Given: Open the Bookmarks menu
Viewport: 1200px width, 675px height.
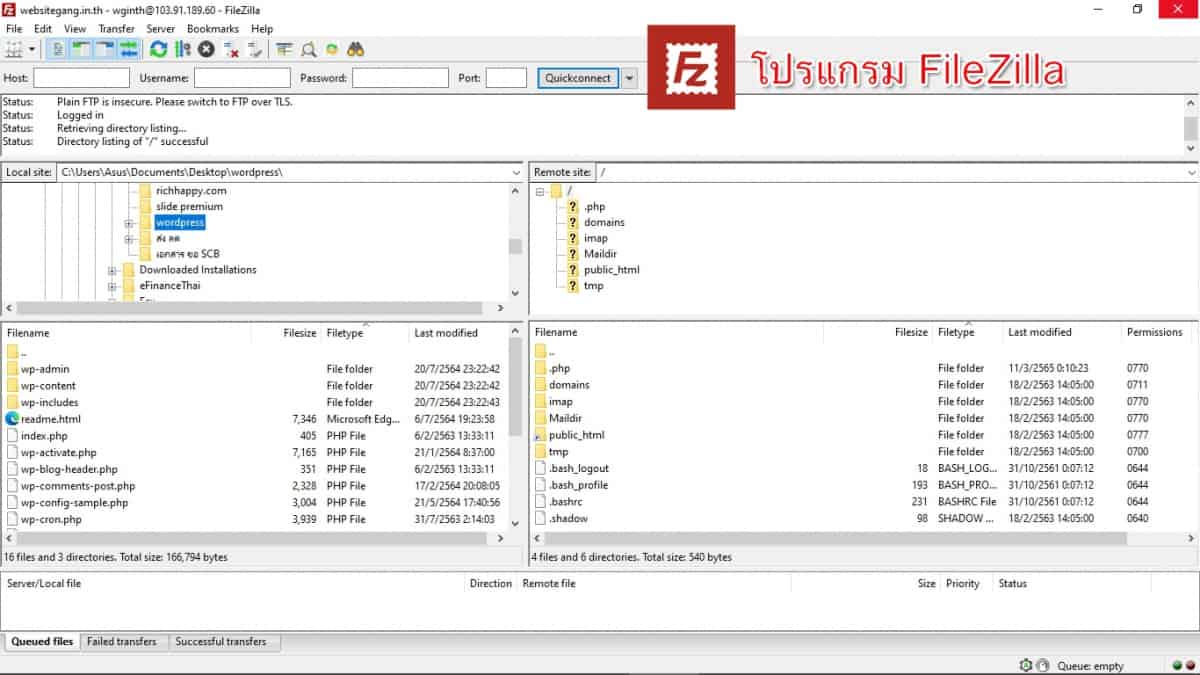Looking at the screenshot, I should point(212,29).
